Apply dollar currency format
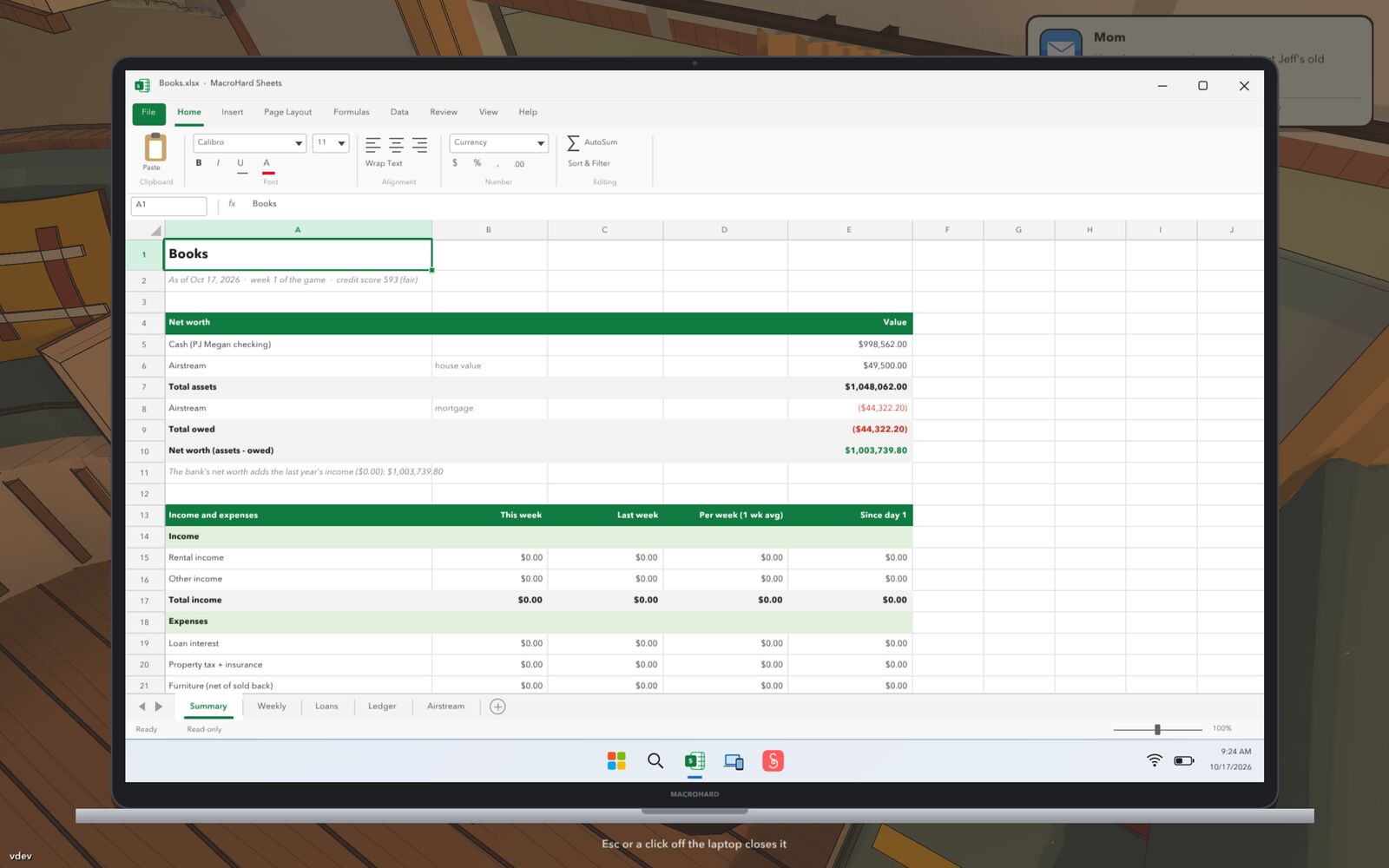Viewport: 1389px width, 868px height. click(455, 163)
